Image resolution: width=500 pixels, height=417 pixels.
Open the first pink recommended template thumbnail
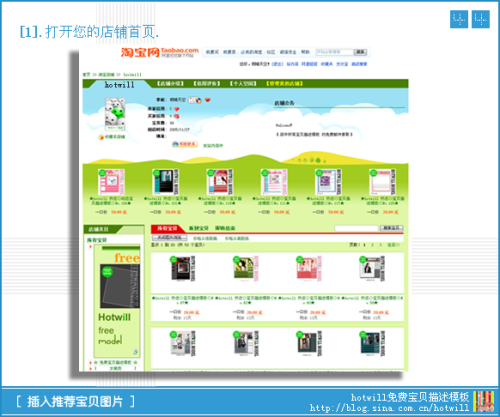click(x=111, y=182)
